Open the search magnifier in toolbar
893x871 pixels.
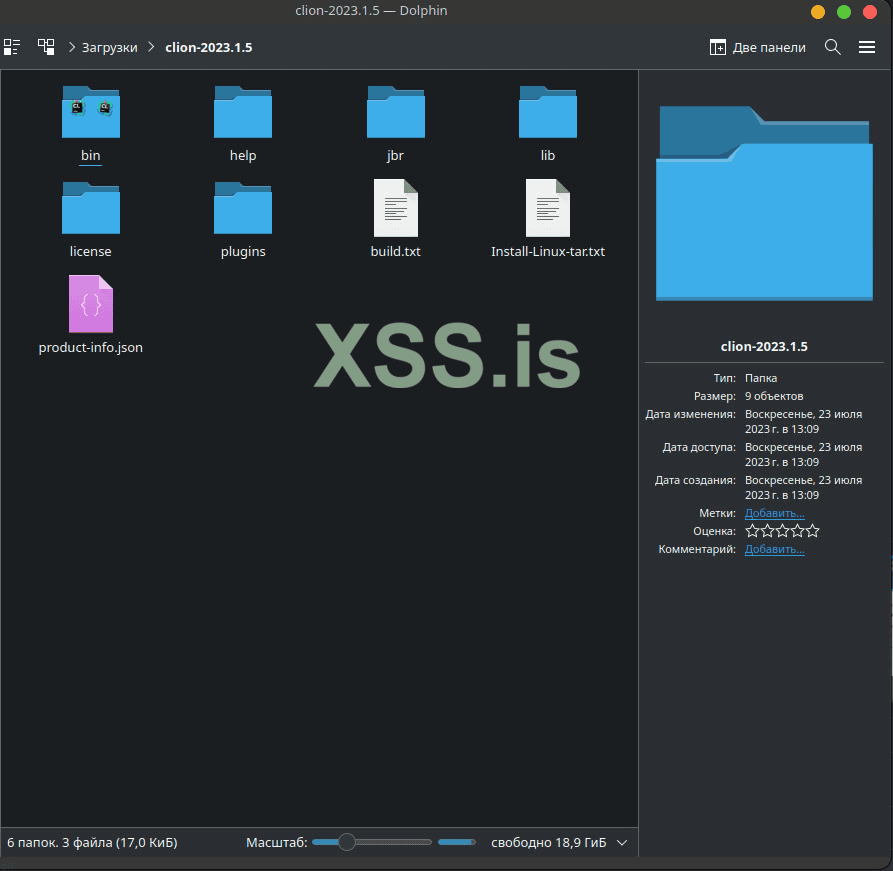pyautogui.click(x=832, y=47)
